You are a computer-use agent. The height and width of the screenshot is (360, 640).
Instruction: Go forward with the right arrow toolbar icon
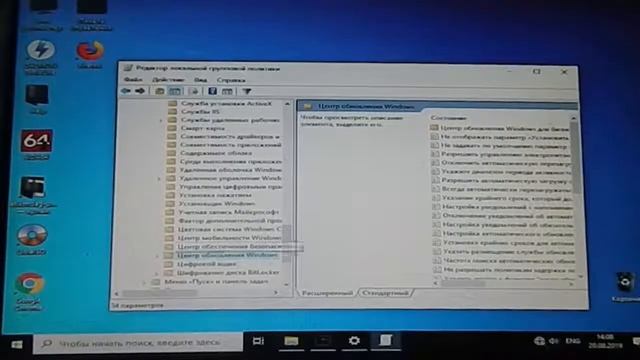140,91
